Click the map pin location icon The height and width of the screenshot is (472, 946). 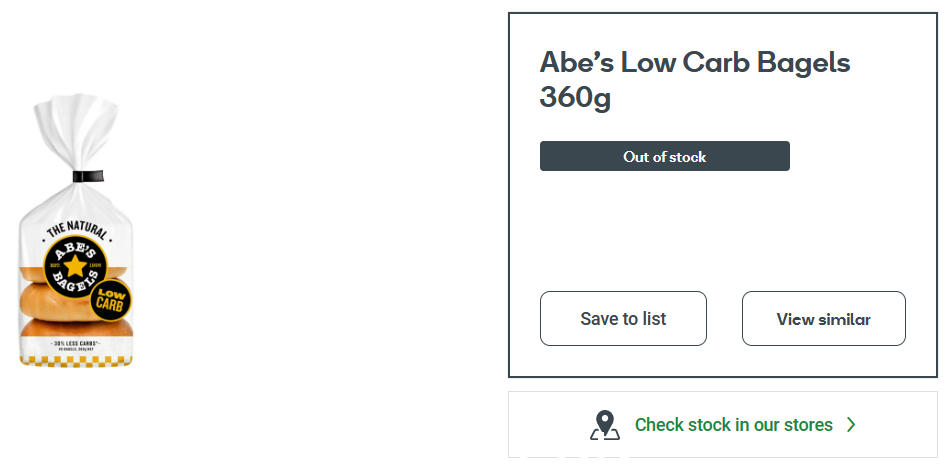[x=605, y=425]
